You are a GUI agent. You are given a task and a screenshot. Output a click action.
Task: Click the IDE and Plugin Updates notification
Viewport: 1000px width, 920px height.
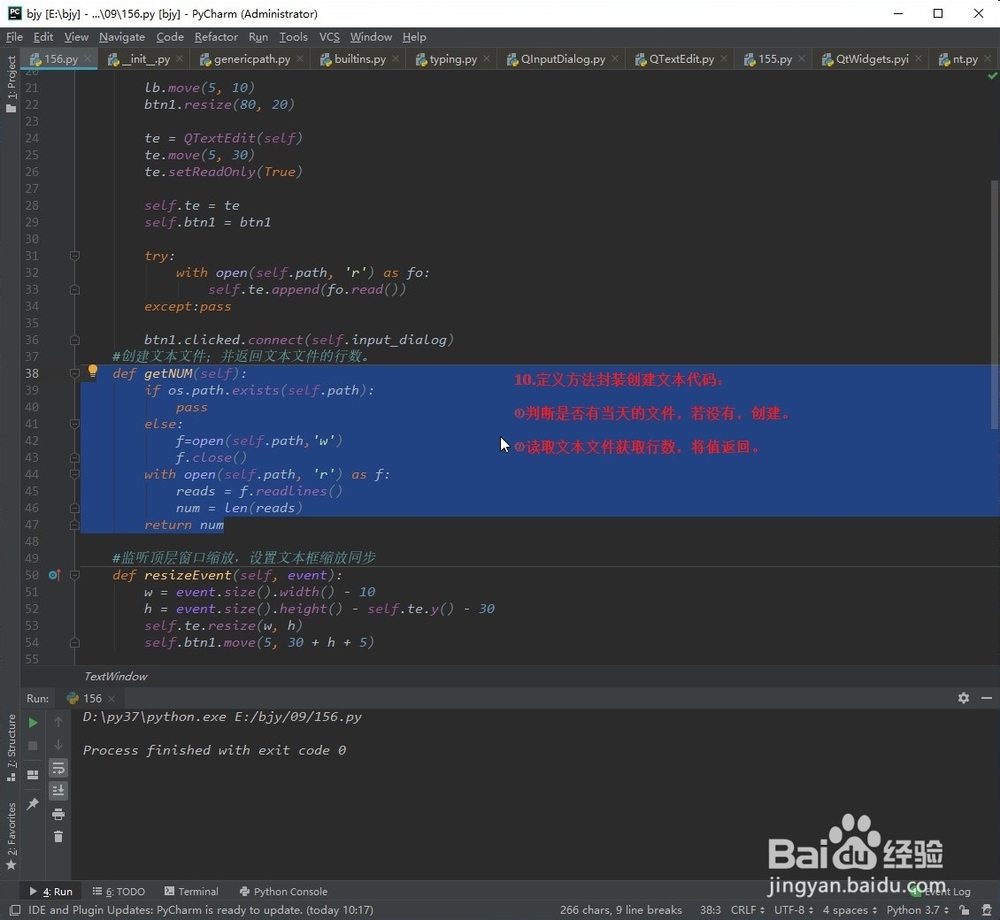(200, 910)
